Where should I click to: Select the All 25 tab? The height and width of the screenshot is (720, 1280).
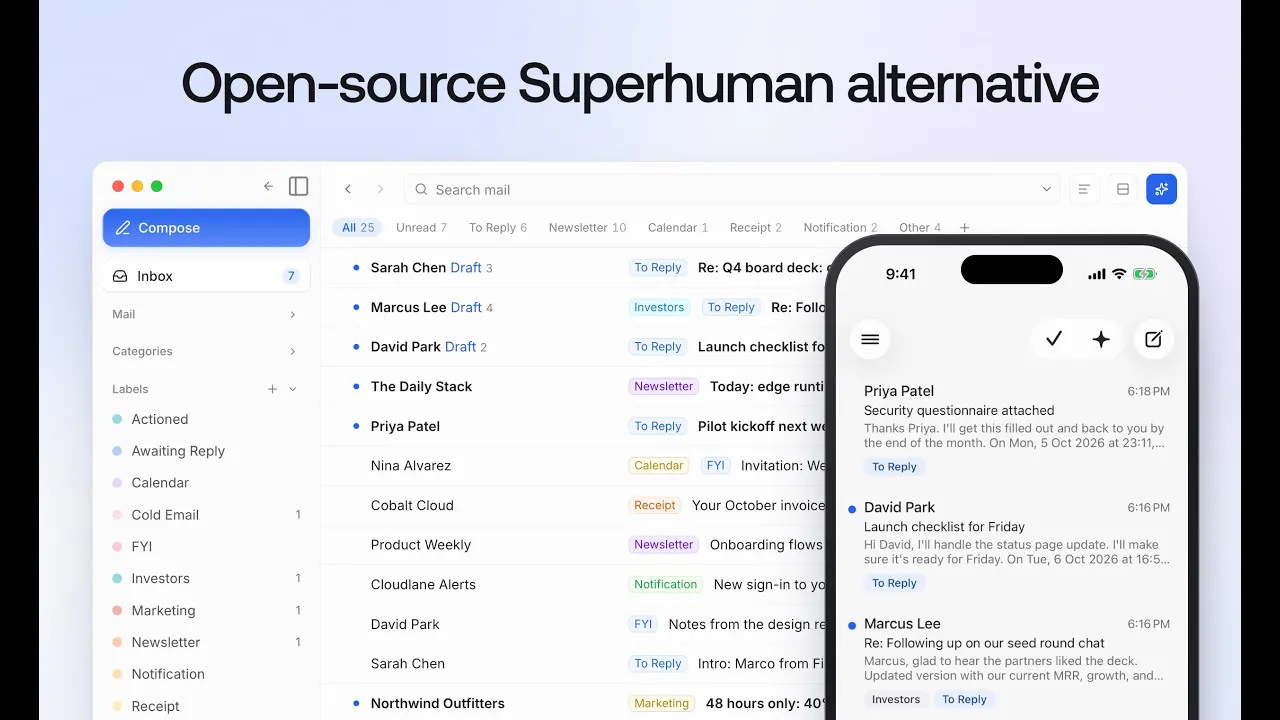point(358,228)
